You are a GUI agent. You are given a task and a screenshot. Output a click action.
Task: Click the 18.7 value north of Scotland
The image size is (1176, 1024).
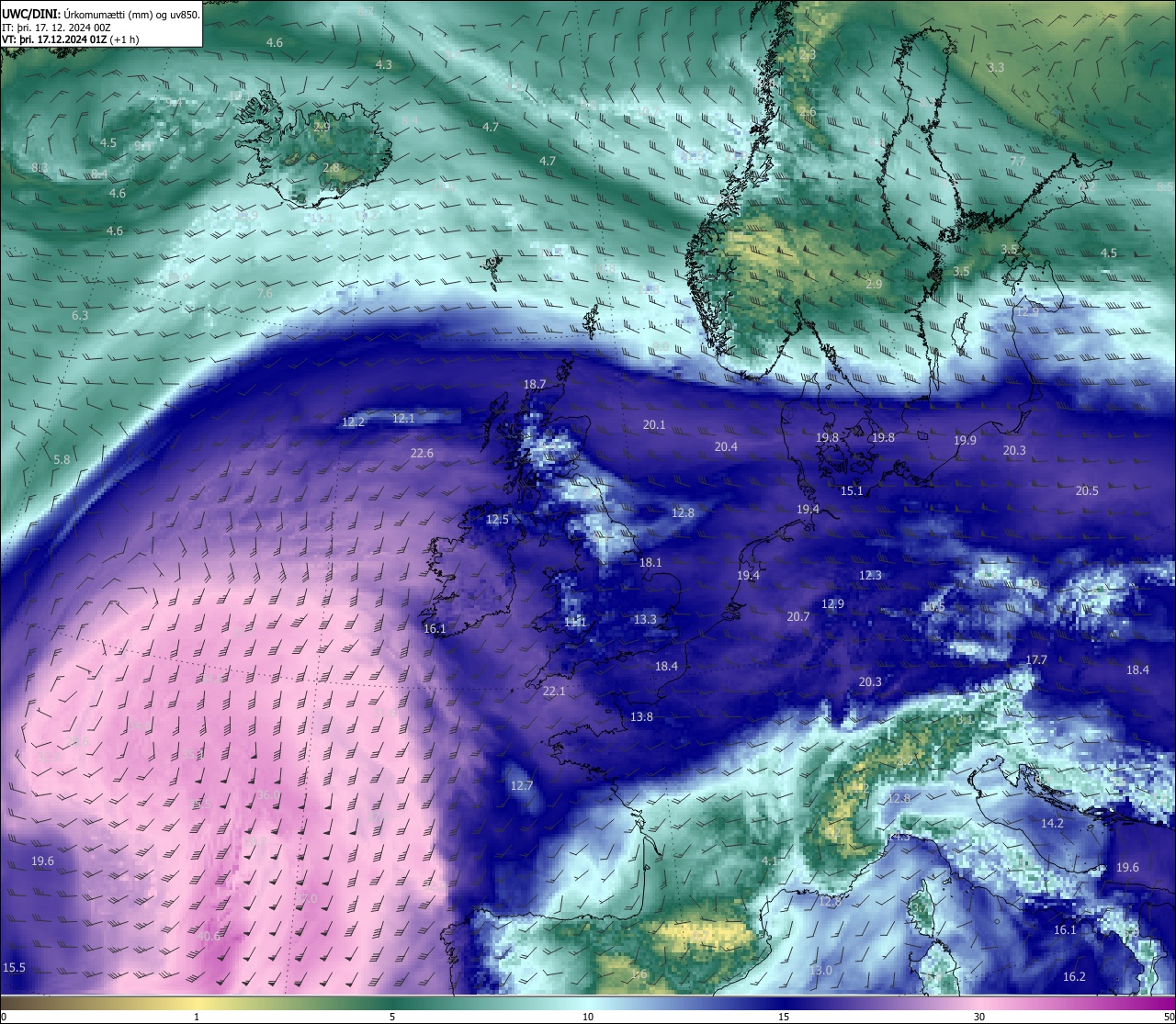coord(535,385)
